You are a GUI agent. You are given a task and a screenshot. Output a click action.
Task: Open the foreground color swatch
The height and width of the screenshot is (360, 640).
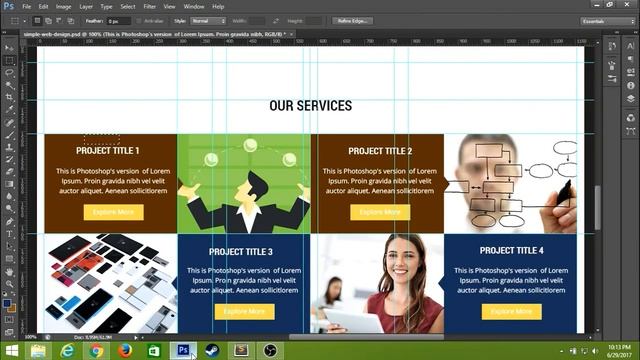(x=7, y=304)
